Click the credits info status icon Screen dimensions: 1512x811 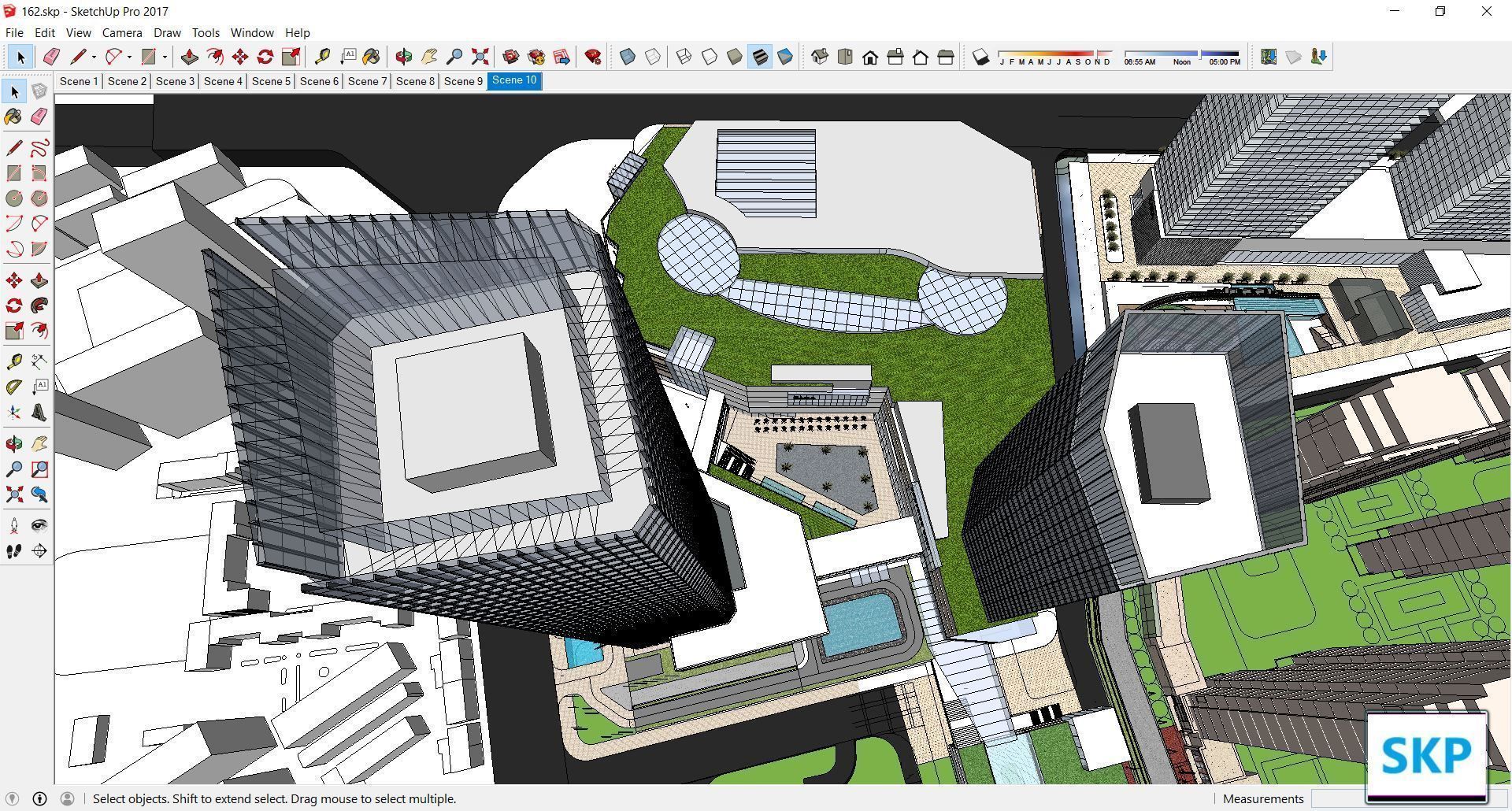(x=39, y=798)
